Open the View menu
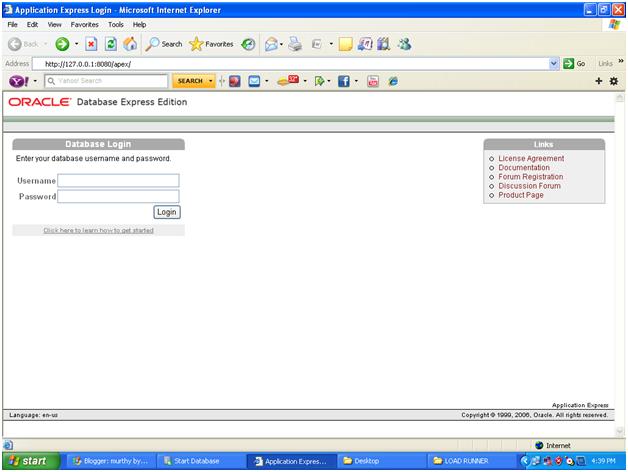This screenshot has width=628, height=472. pos(54,24)
